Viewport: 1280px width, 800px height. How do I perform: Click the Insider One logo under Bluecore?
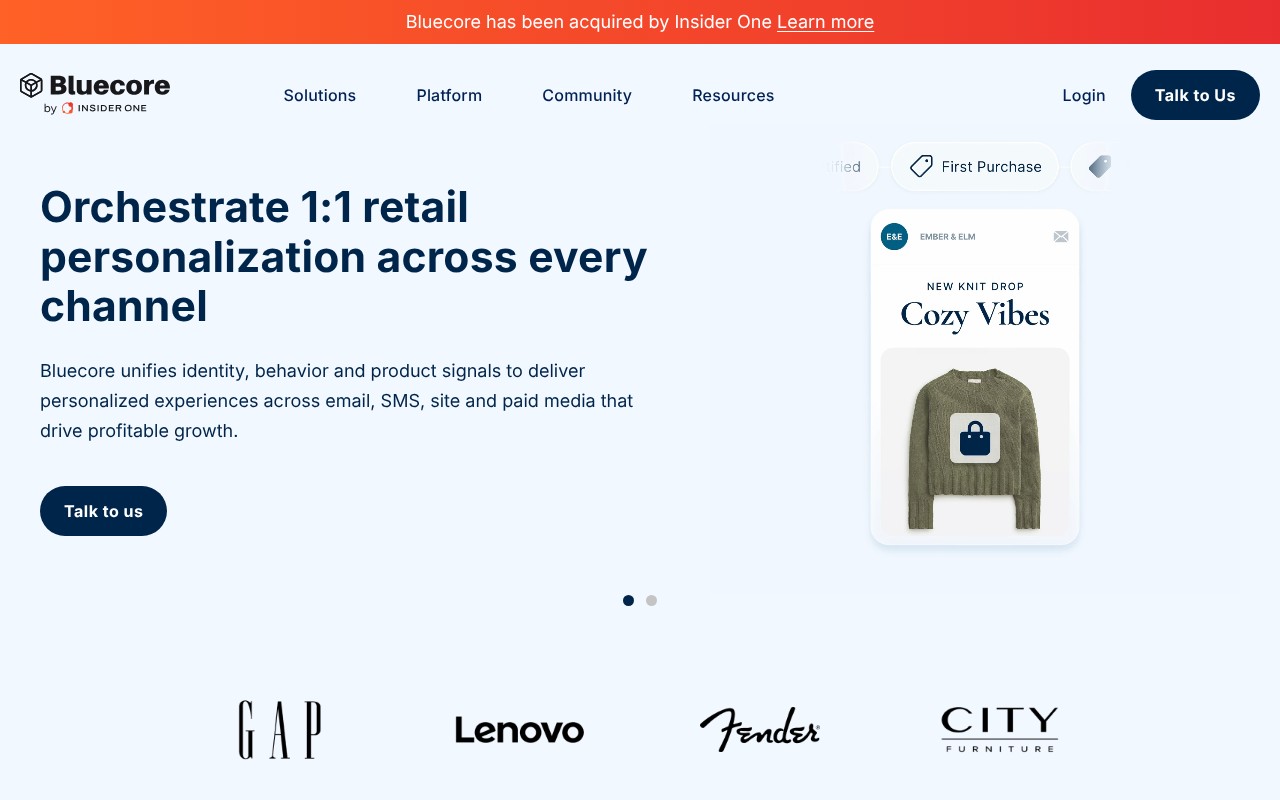tap(104, 108)
